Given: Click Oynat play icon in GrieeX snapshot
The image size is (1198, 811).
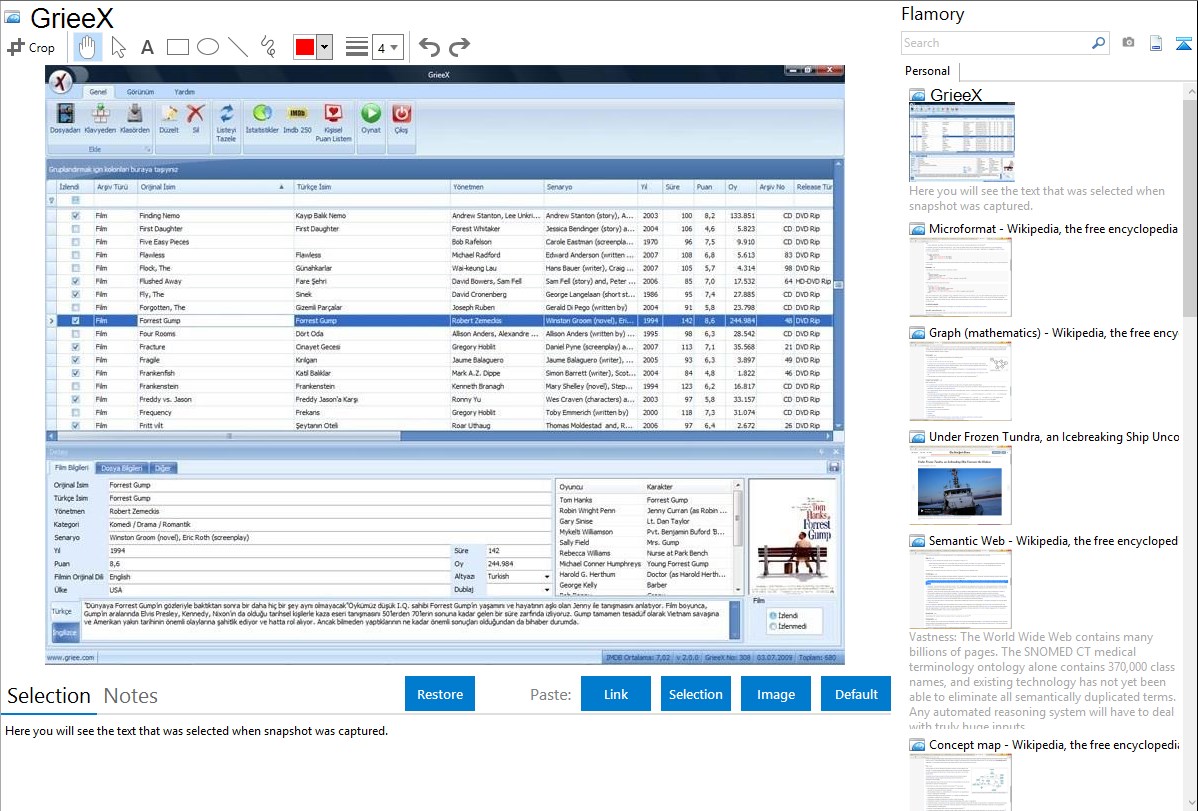Looking at the screenshot, I should (371, 114).
